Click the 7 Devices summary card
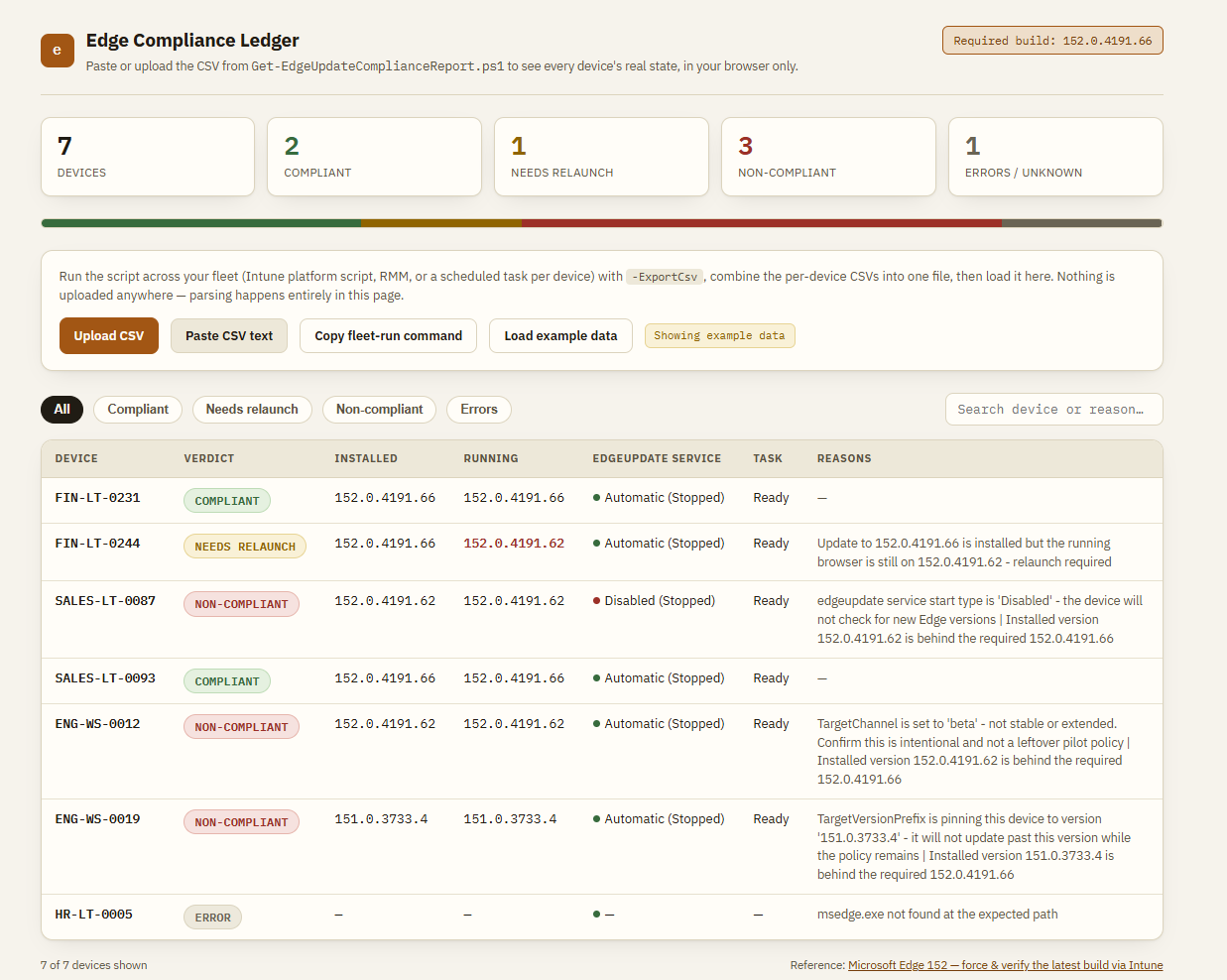The height and width of the screenshot is (980, 1227). [x=148, y=157]
